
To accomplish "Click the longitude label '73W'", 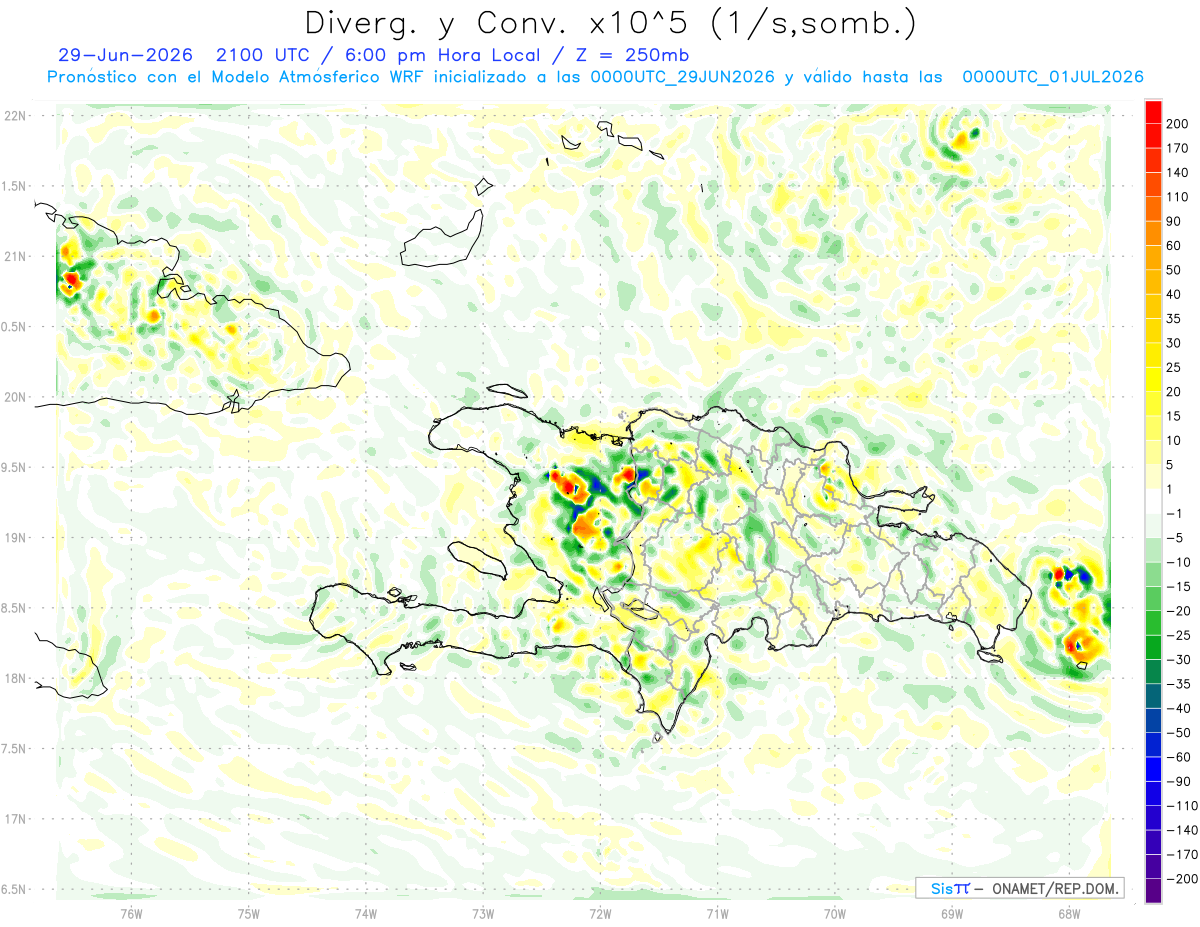I will 483,914.
